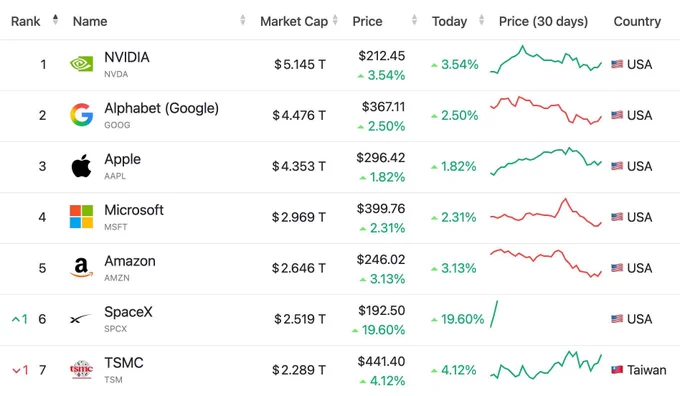Sort by Today column arrows
Image resolution: width=680 pixels, height=396 pixels.
point(481,20)
